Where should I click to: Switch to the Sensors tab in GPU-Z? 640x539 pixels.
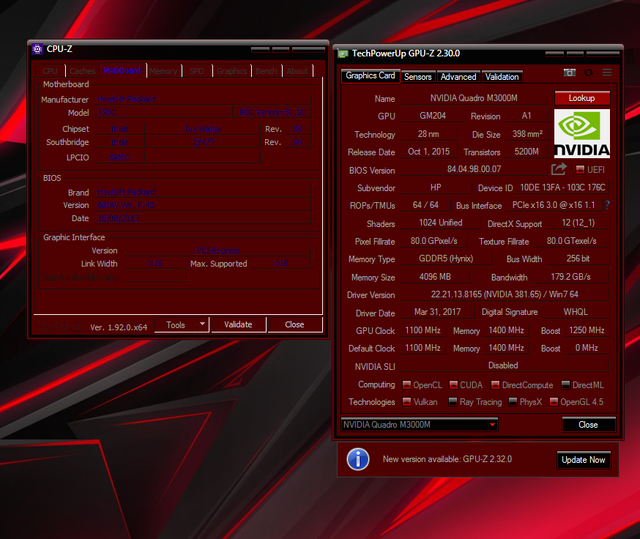(x=418, y=77)
